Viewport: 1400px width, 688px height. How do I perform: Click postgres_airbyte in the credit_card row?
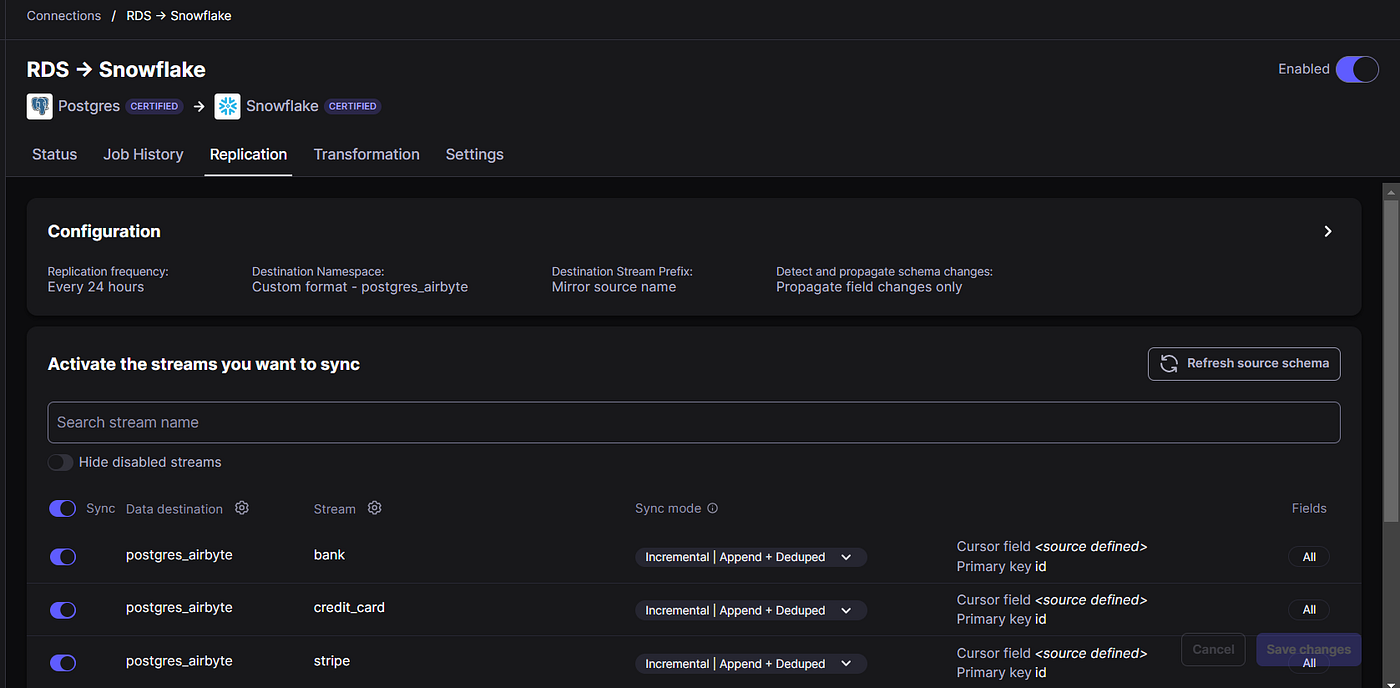coord(179,607)
